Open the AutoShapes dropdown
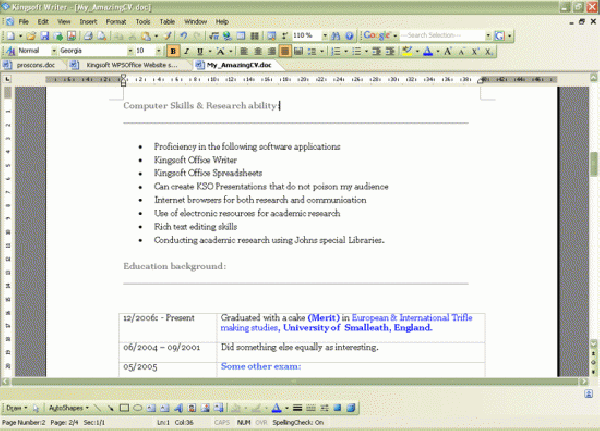 tap(68, 408)
